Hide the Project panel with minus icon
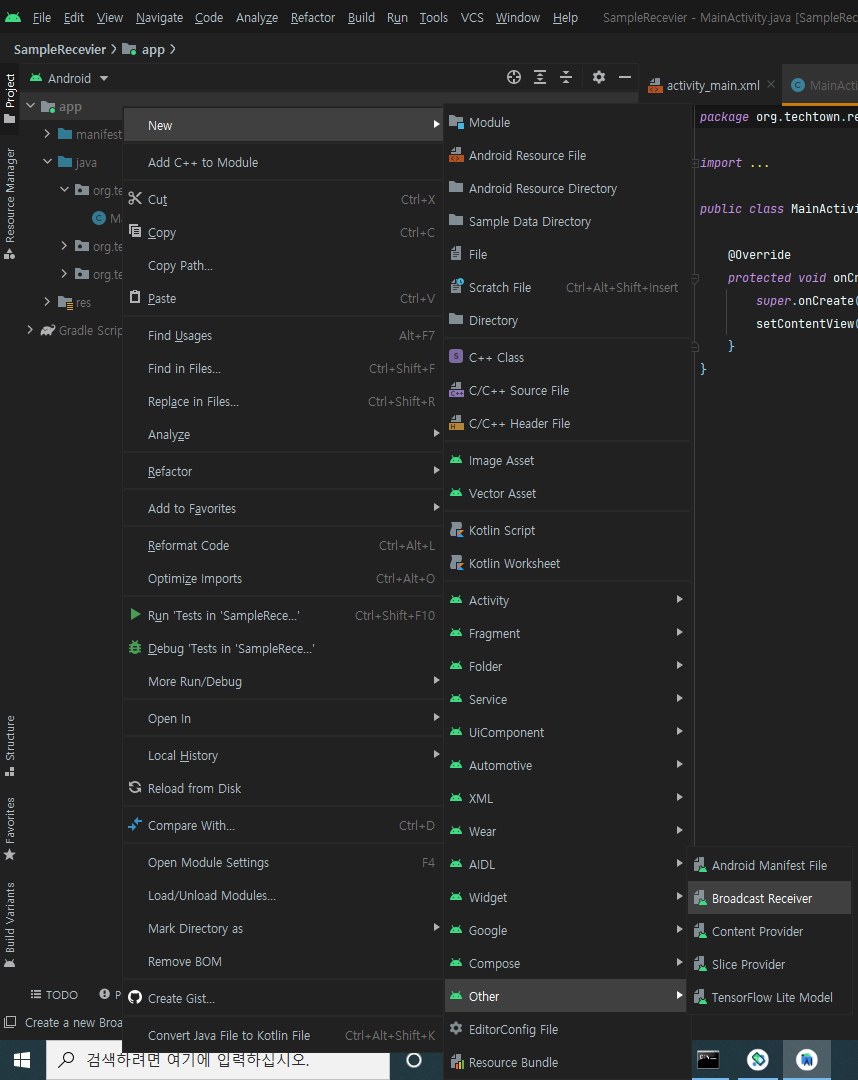858x1080 pixels. pos(625,77)
